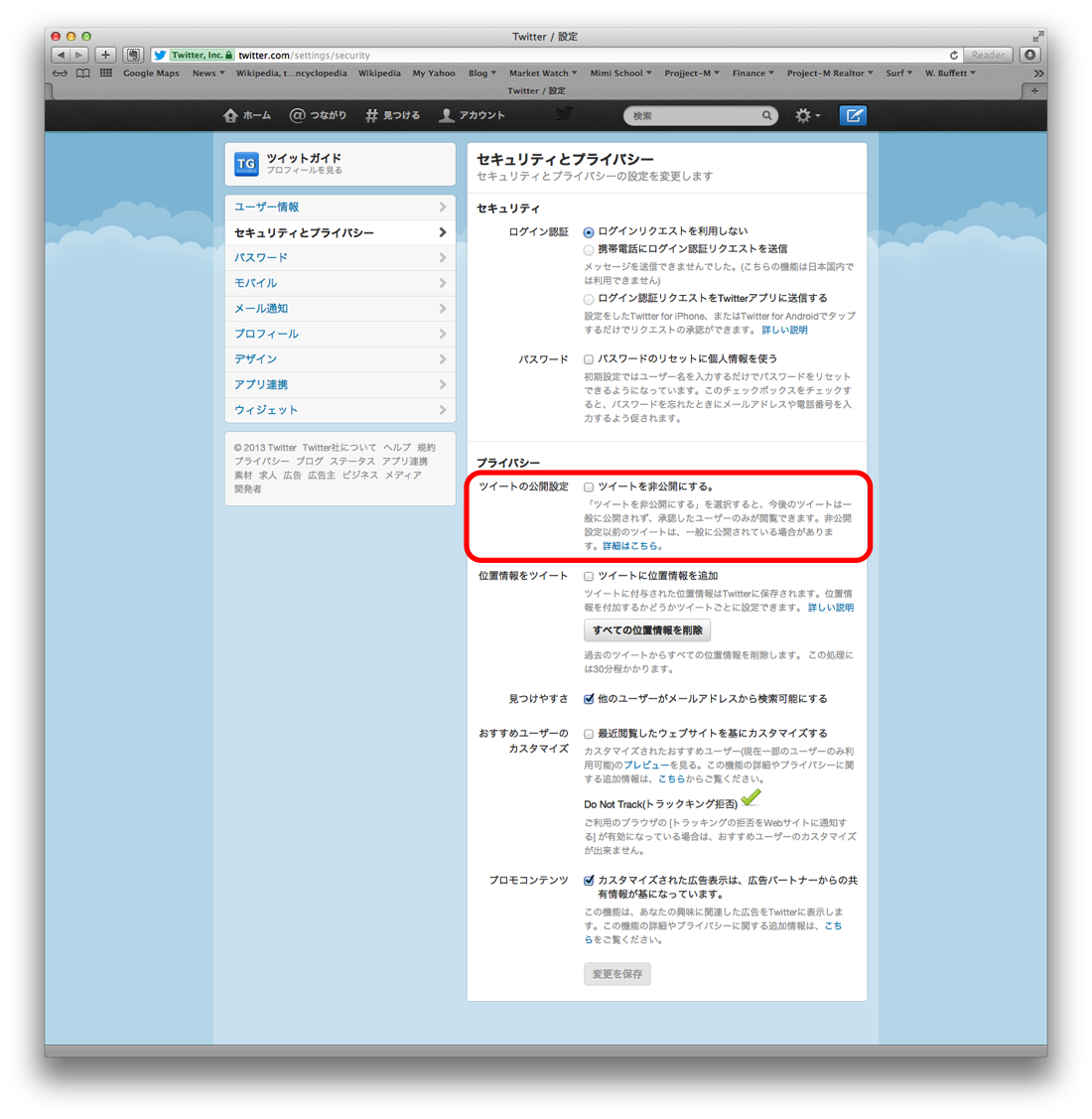Check ツイートを非公開にする checkbox
1092x1119 pixels.
pos(589,487)
